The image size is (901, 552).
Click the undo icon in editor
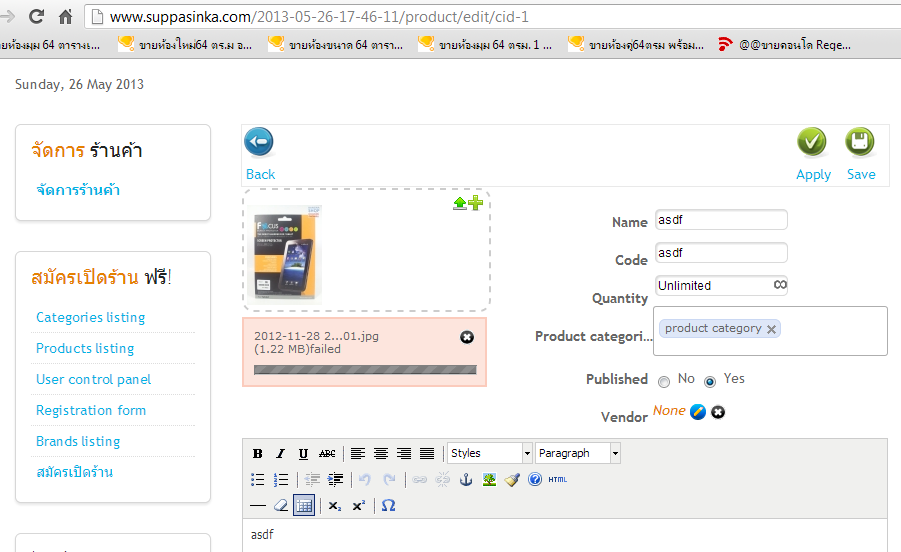point(365,480)
